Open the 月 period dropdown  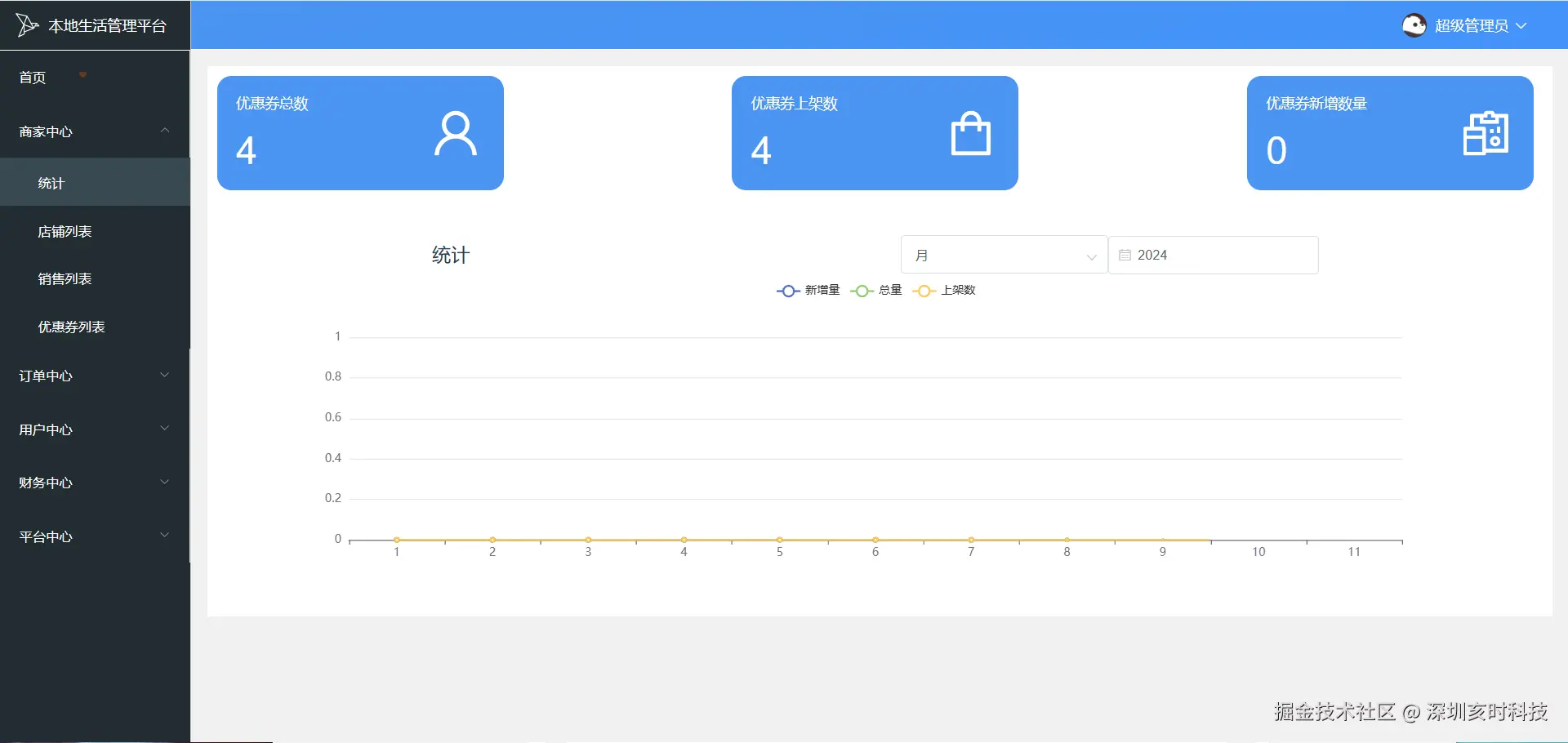point(1004,255)
